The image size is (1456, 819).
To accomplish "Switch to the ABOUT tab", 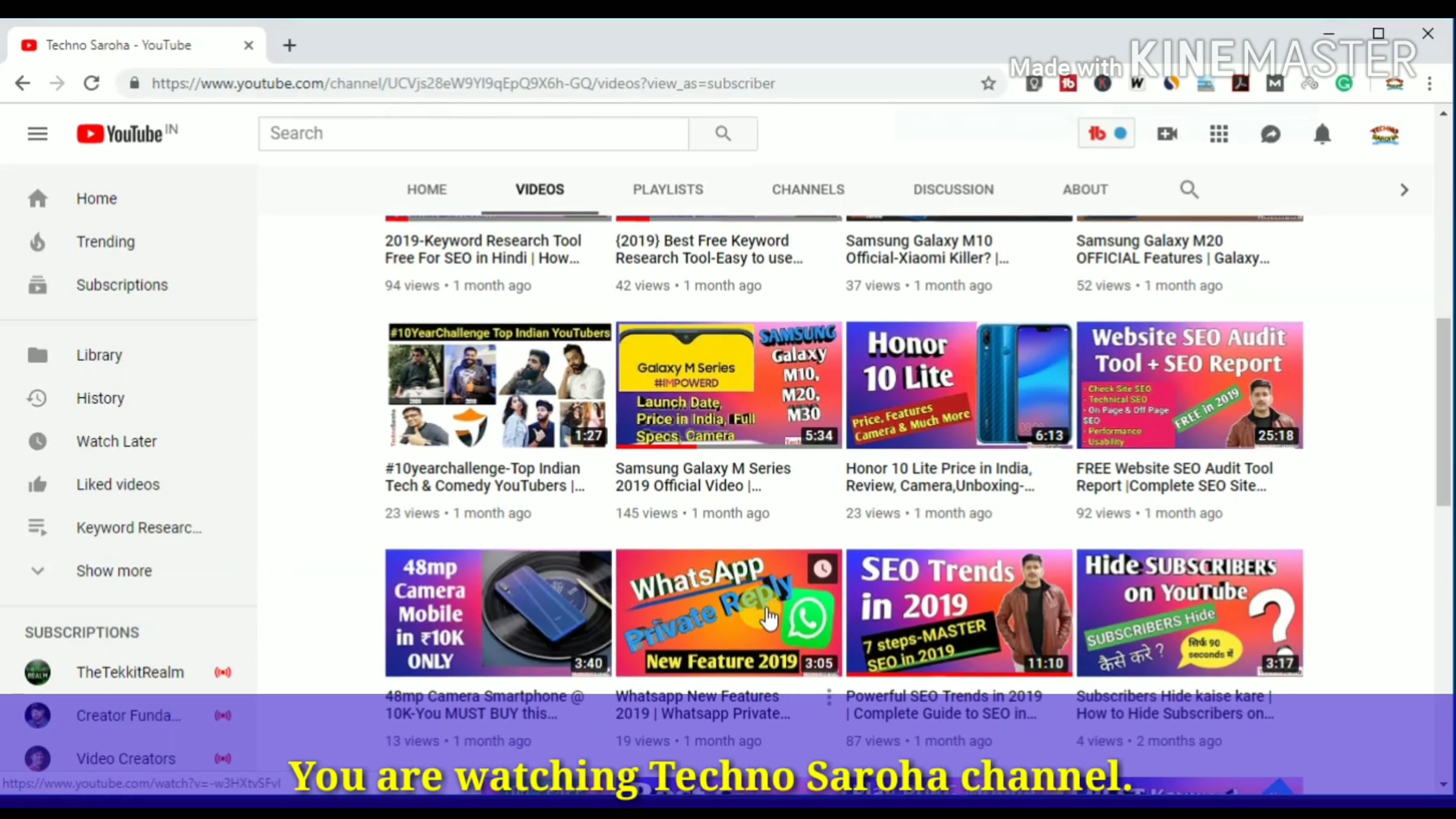I will click(x=1085, y=189).
